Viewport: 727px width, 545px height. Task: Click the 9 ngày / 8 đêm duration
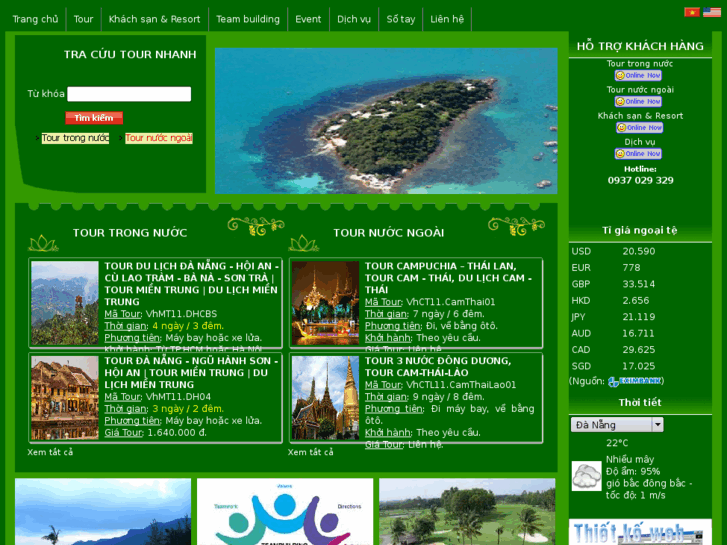pyautogui.click(x=448, y=397)
